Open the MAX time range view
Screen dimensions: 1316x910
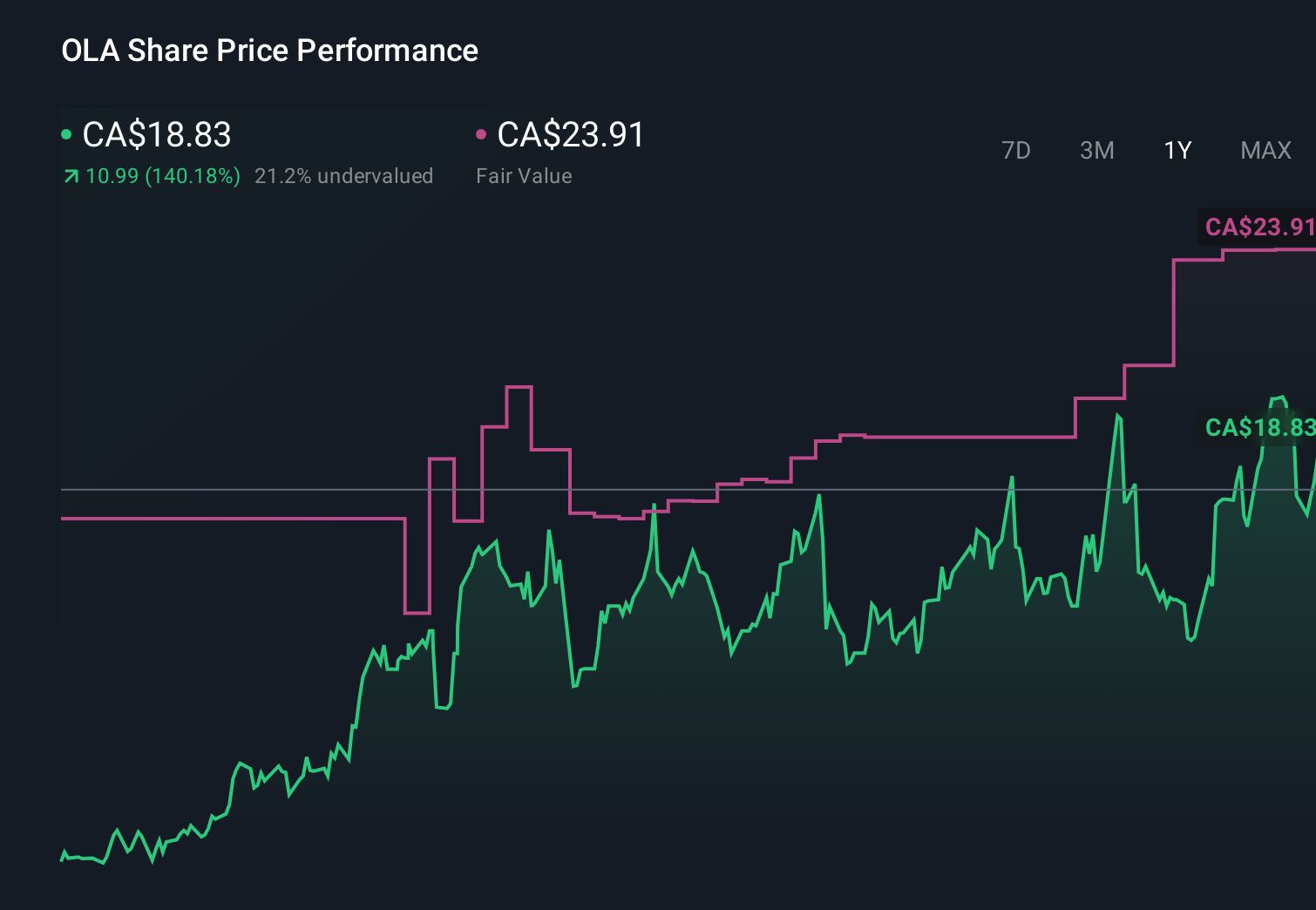(x=1265, y=150)
